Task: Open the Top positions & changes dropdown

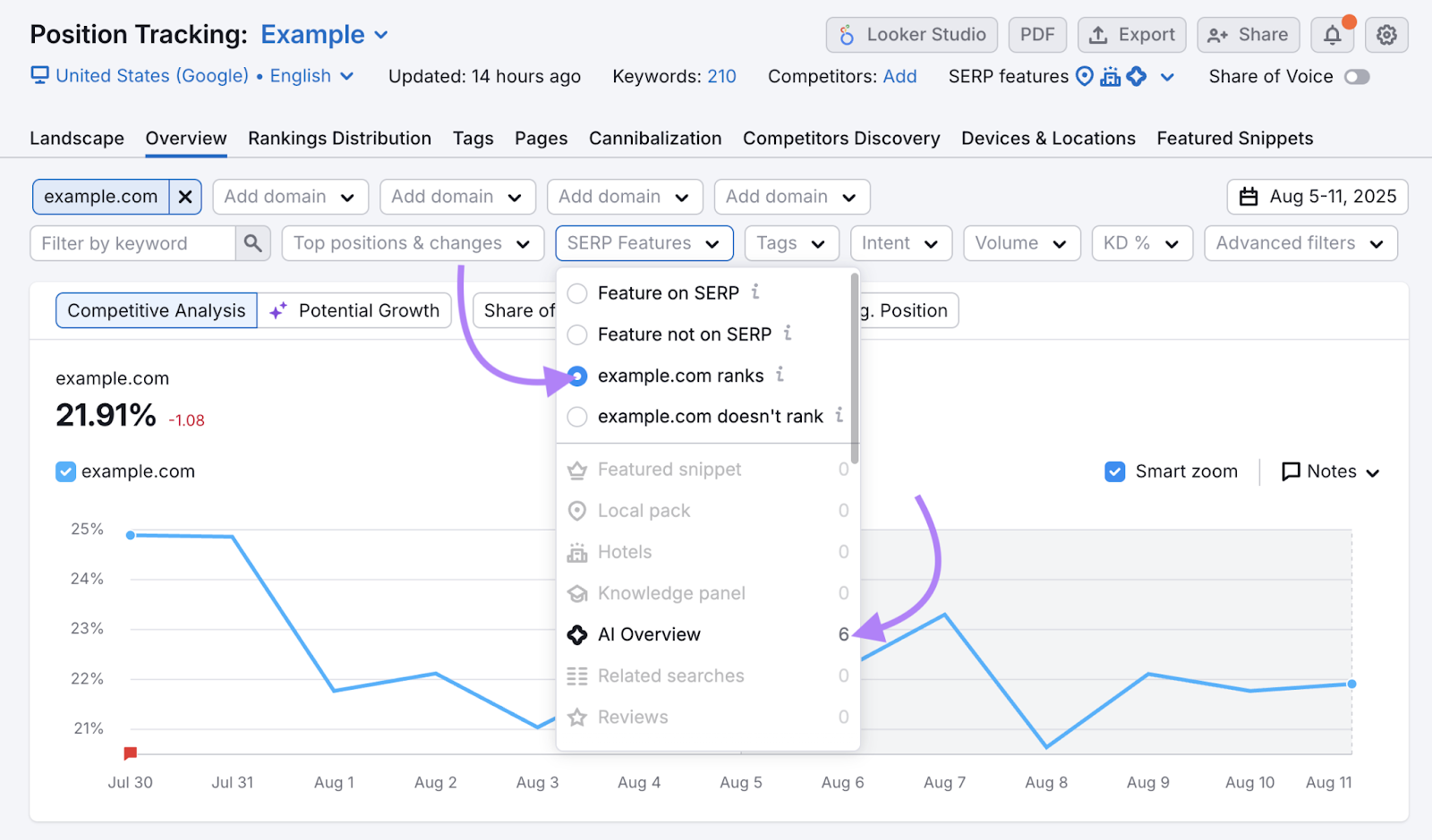Action: pyautogui.click(x=412, y=243)
